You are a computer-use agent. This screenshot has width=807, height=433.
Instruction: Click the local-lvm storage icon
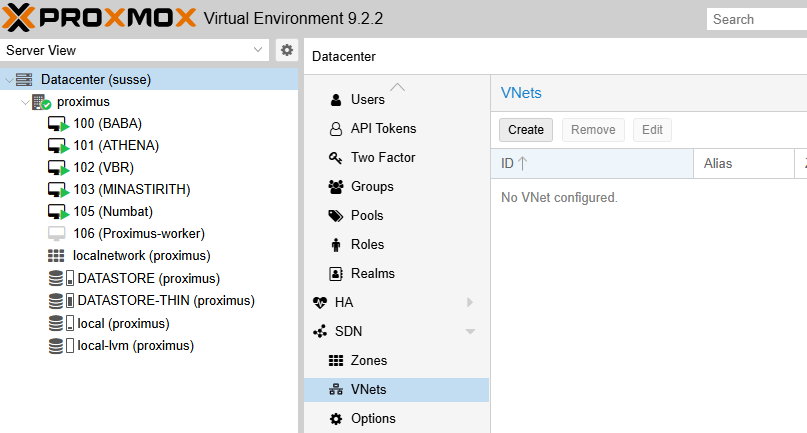point(61,345)
